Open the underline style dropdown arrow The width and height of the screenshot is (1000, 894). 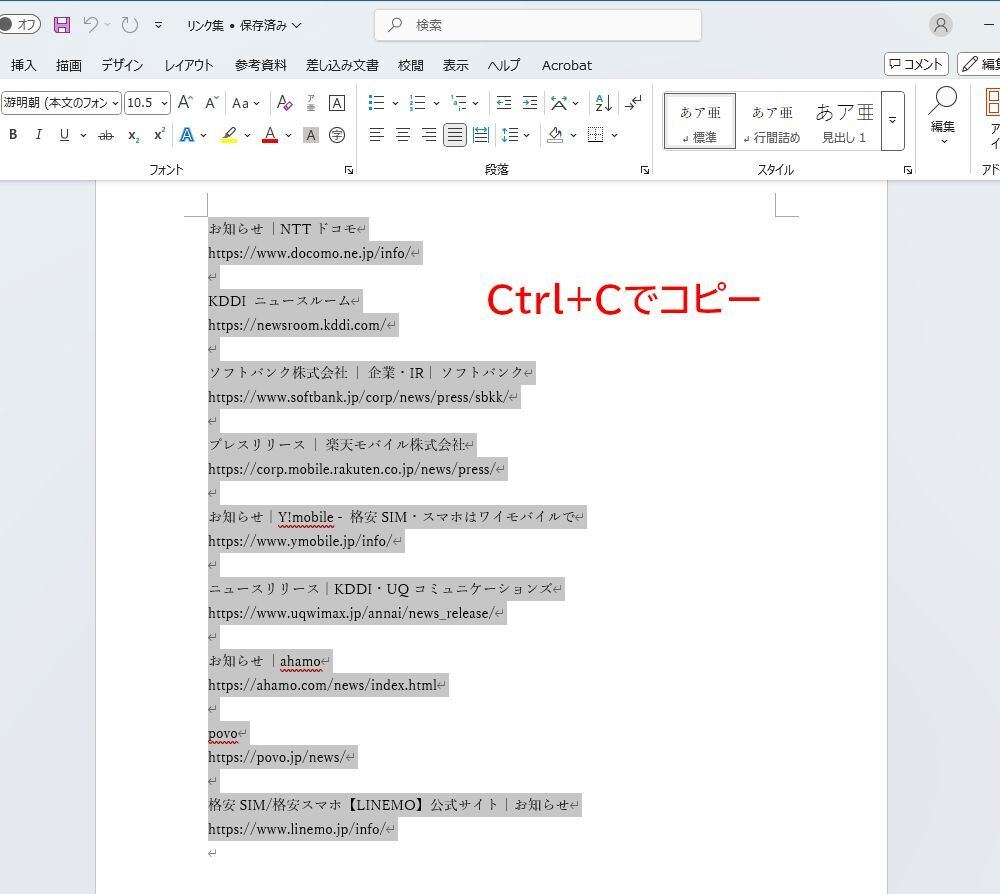click(83, 135)
